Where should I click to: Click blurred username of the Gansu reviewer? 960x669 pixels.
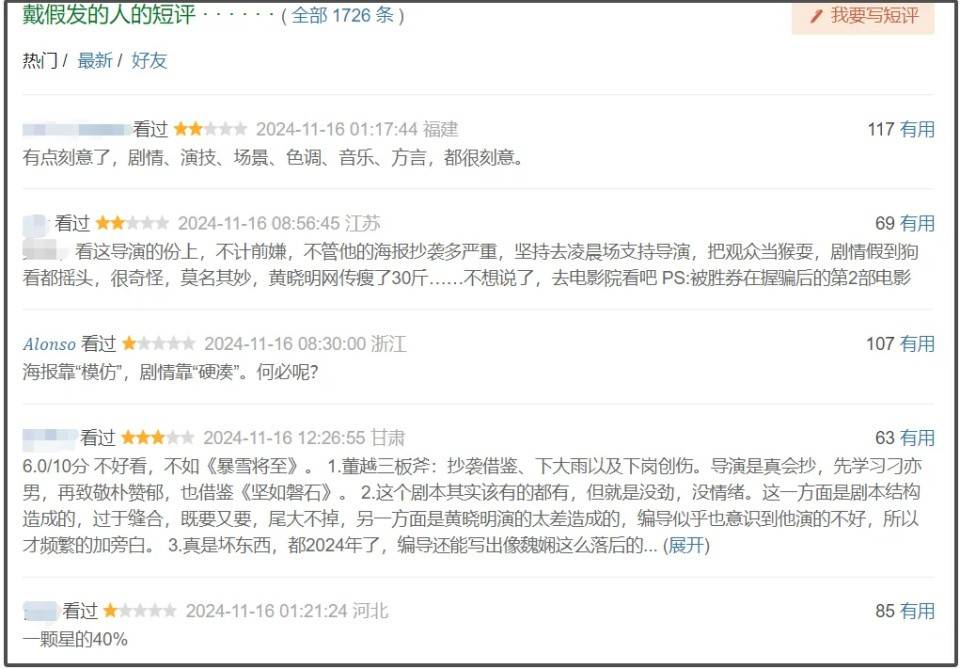(x=50, y=437)
